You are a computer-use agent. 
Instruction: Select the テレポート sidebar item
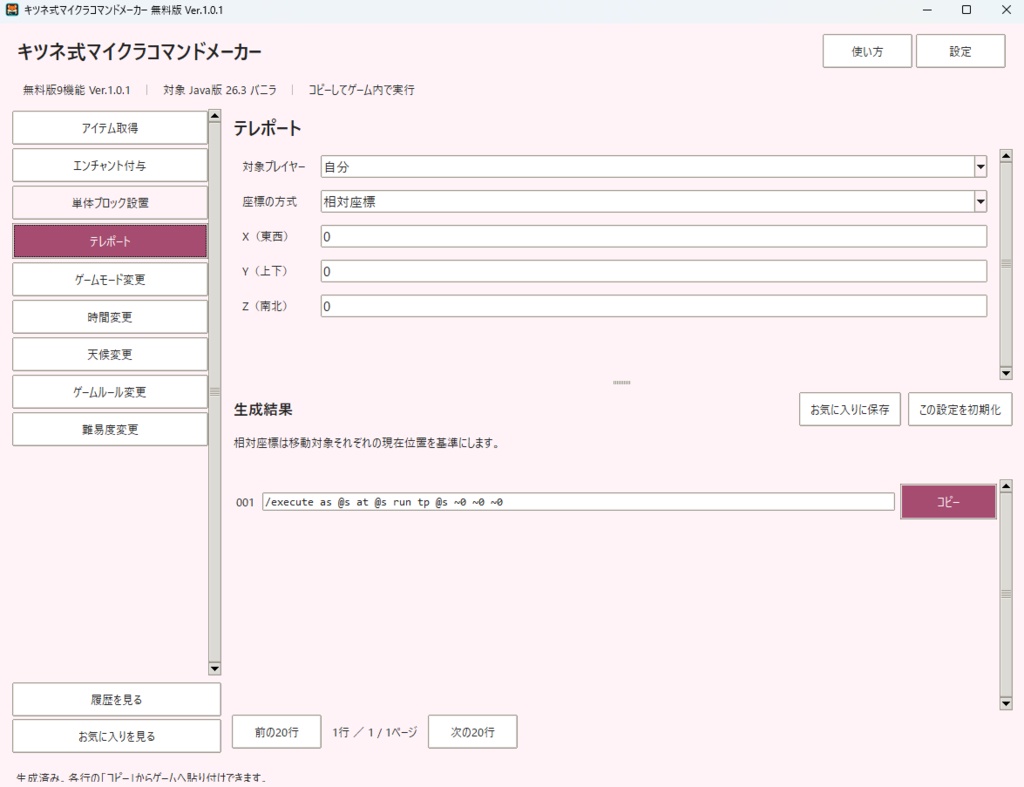click(110, 241)
